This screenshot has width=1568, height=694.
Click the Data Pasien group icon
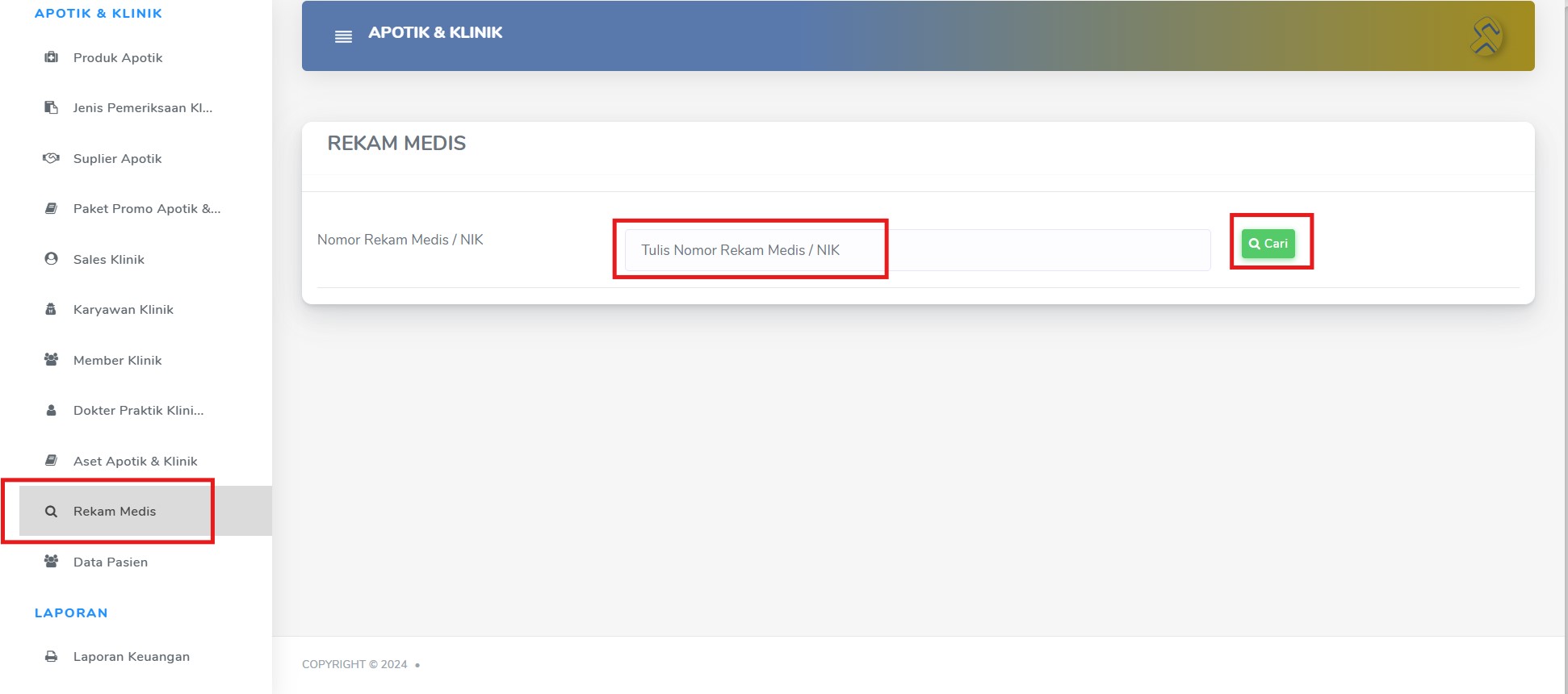click(x=51, y=562)
